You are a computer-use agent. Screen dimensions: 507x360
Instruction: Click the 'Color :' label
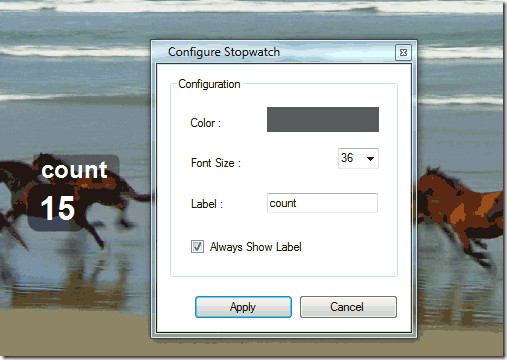point(205,123)
